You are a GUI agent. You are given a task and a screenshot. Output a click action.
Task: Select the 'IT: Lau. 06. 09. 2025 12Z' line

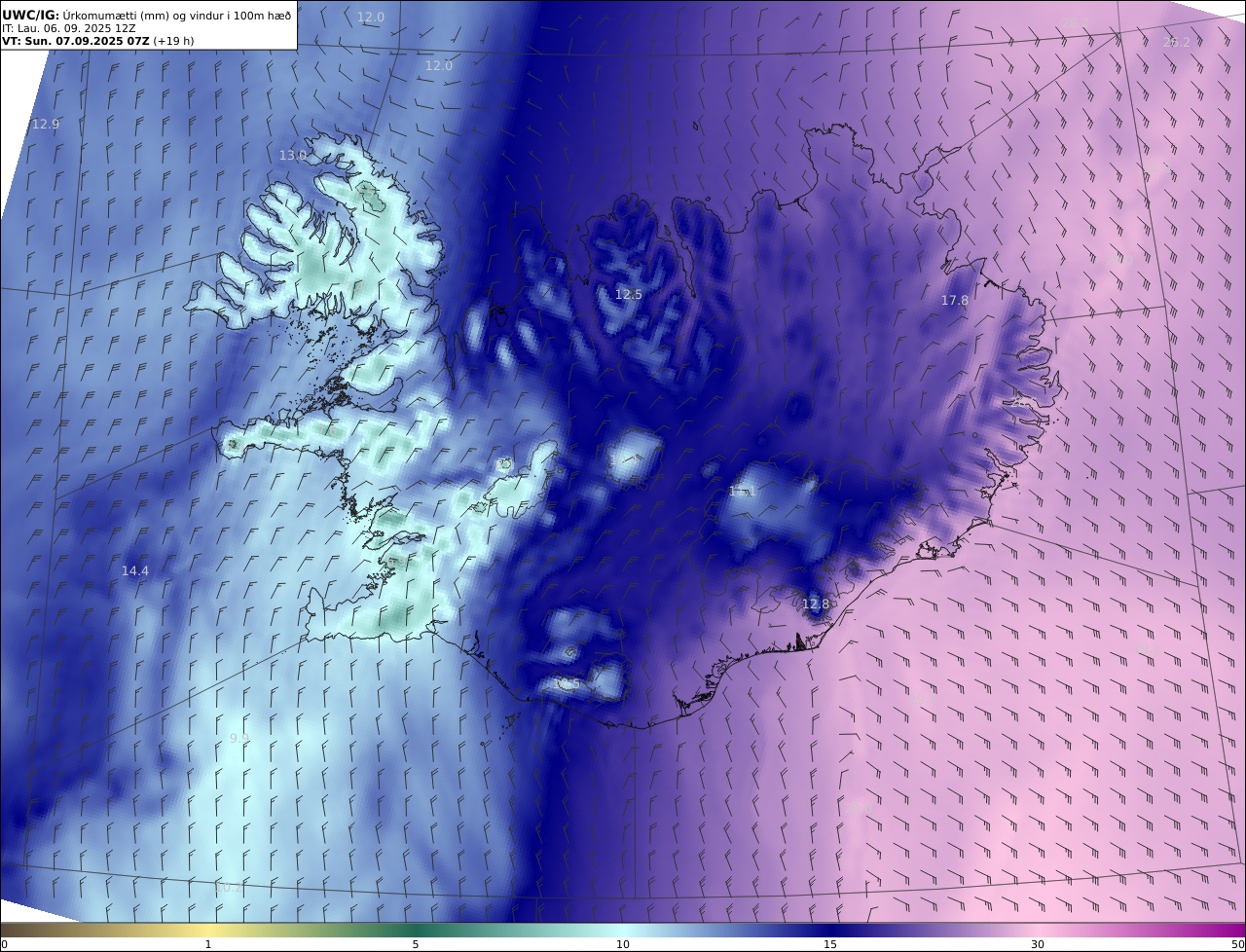click(x=68, y=28)
